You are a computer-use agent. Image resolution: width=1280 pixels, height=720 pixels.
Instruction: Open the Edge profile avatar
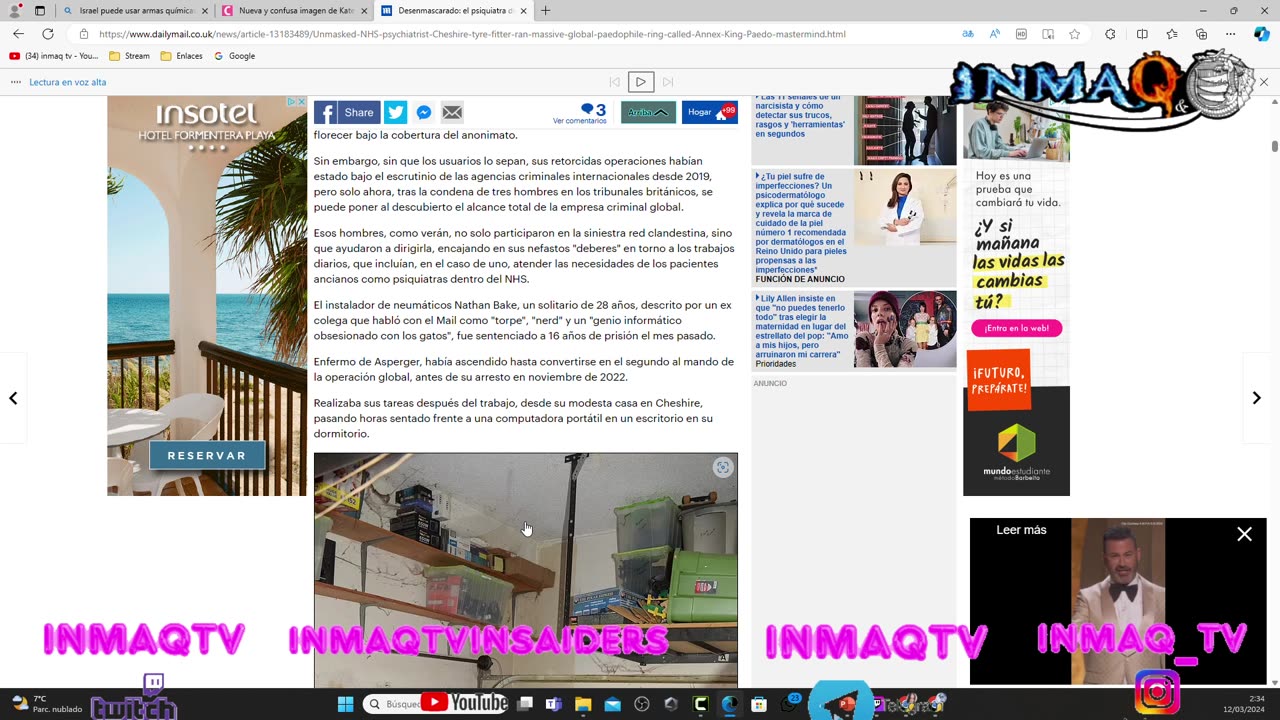pos(15,11)
